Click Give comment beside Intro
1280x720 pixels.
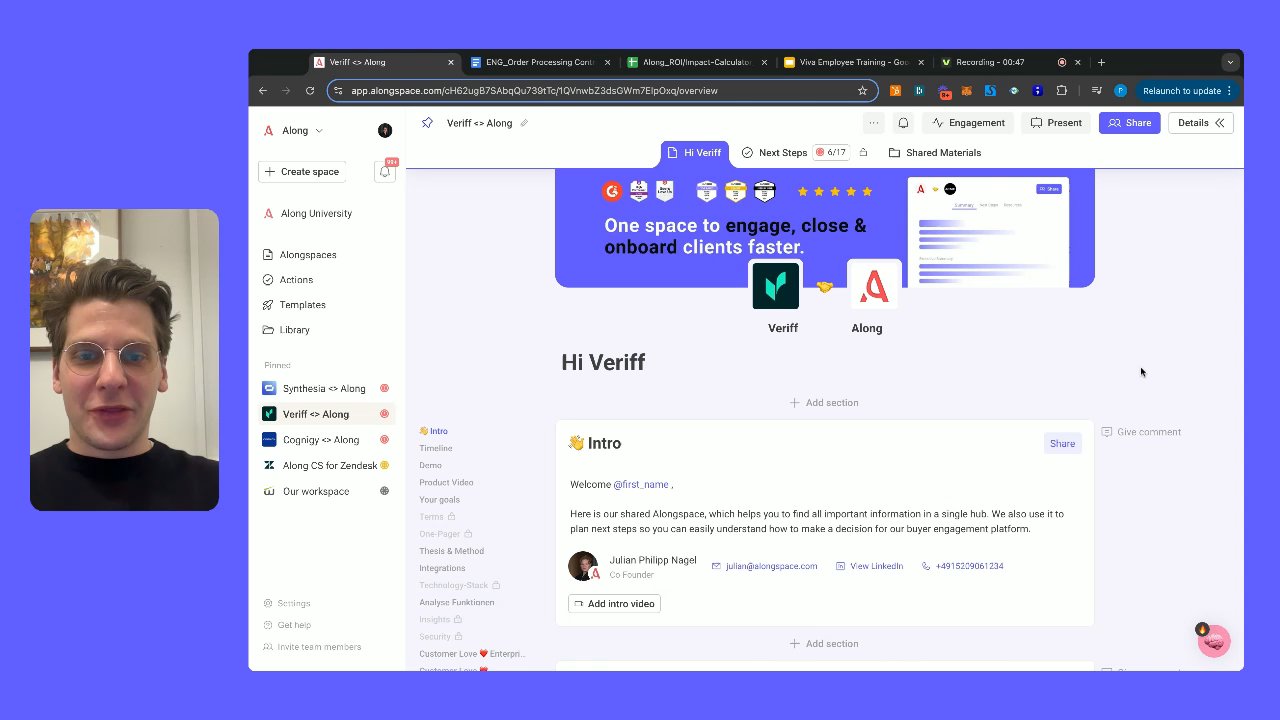pyautogui.click(x=1141, y=432)
